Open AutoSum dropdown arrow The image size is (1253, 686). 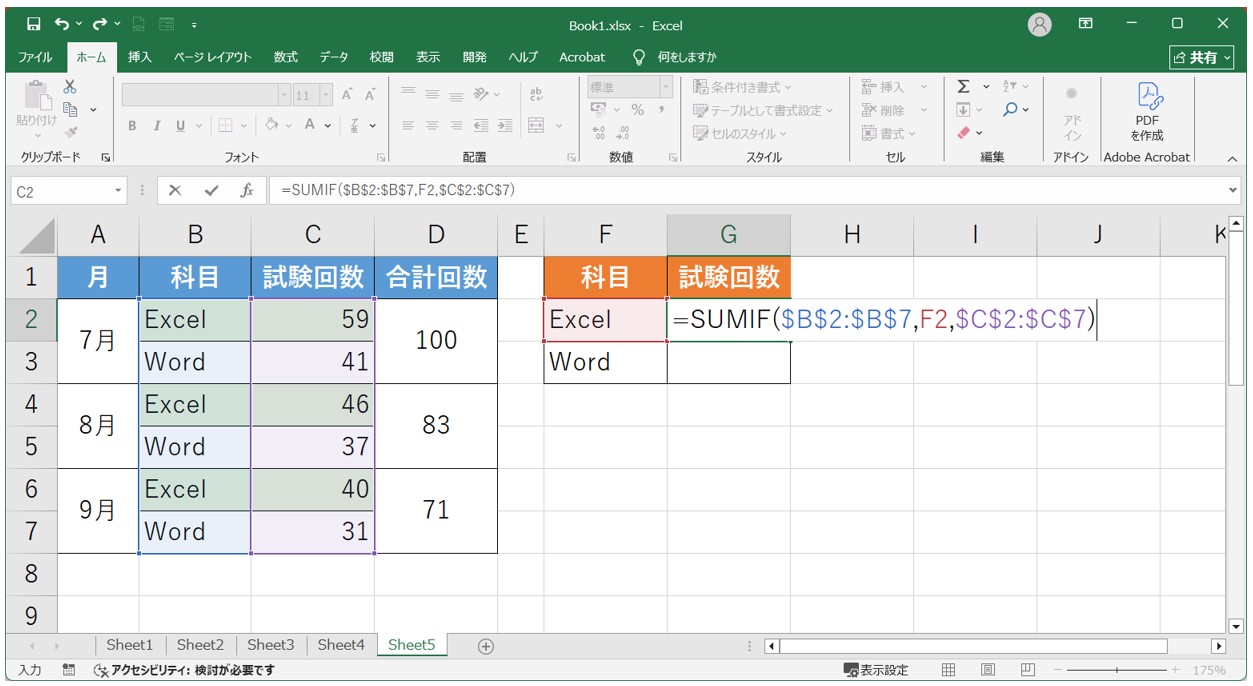click(986, 87)
